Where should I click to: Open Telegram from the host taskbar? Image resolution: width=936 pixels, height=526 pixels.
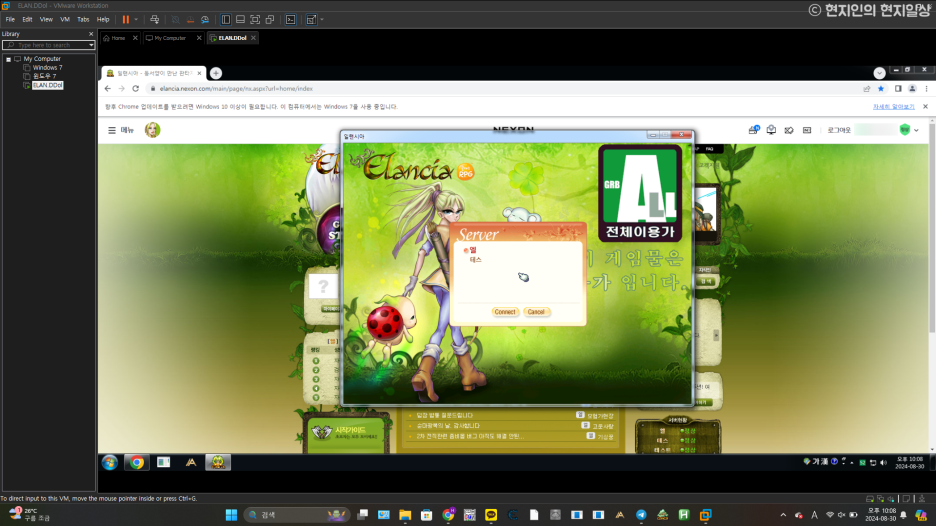pos(641,515)
